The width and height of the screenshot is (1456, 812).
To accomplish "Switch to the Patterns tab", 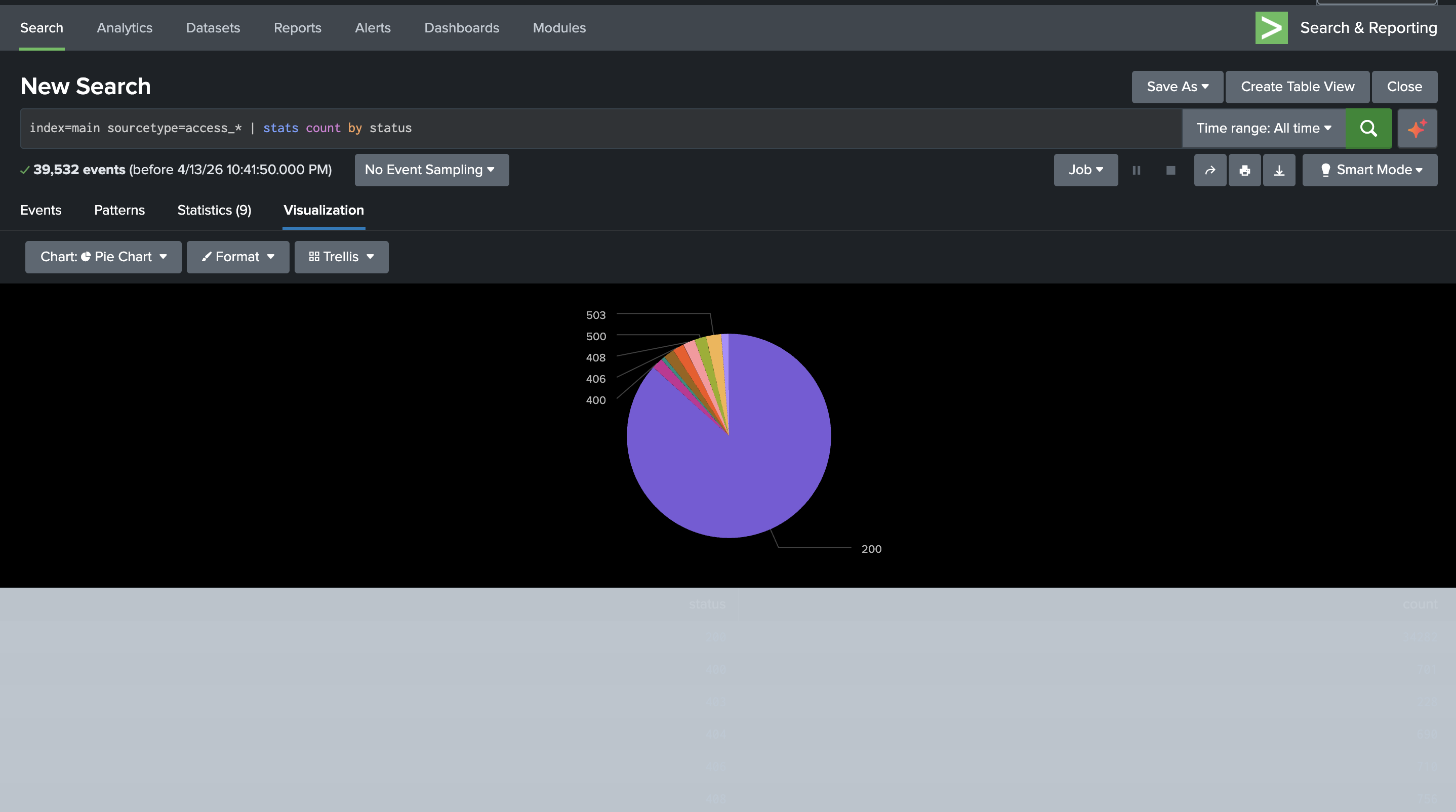I will (119, 210).
